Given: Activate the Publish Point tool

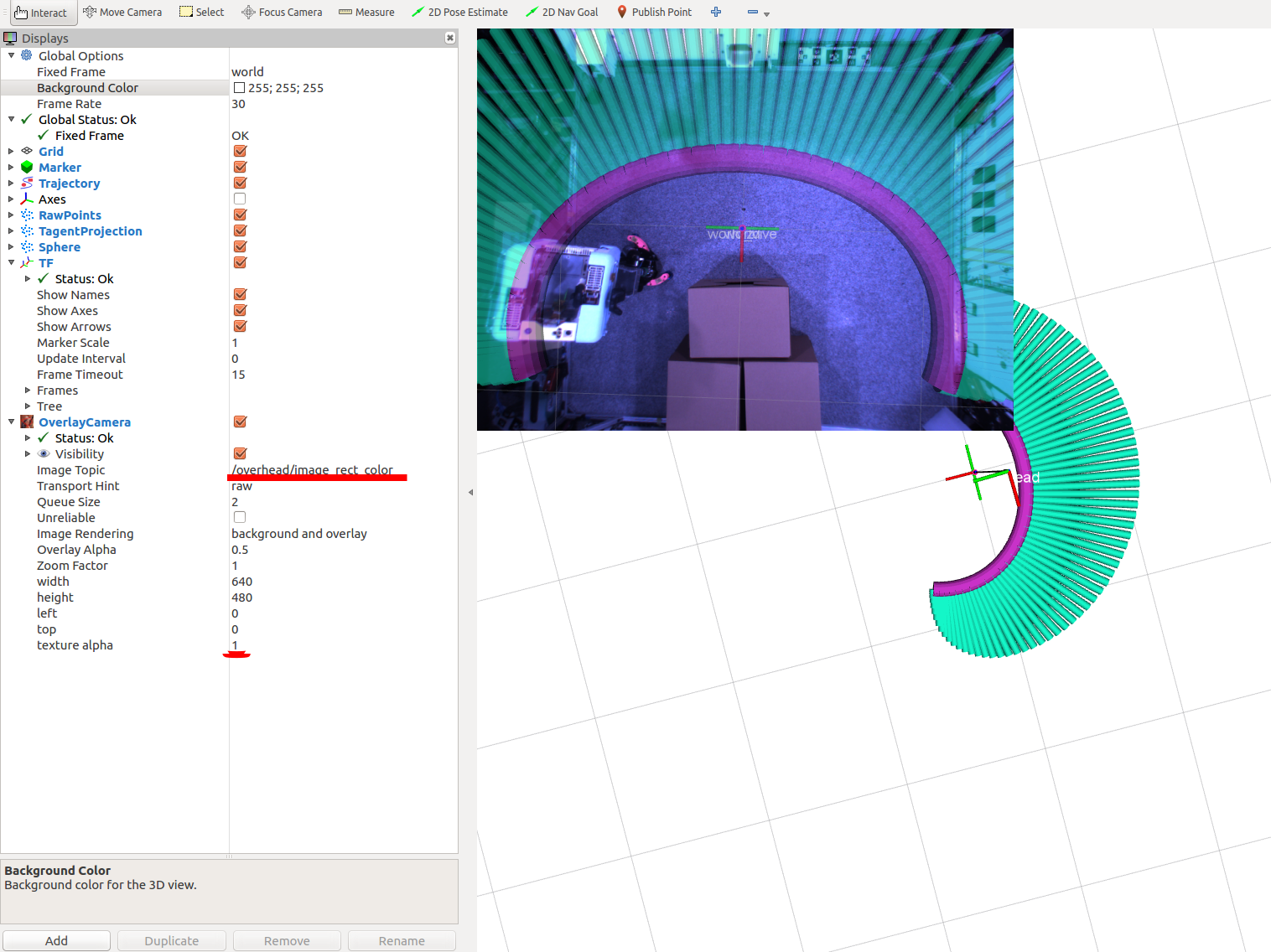Looking at the screenshot, I should (x=654, y=13).
